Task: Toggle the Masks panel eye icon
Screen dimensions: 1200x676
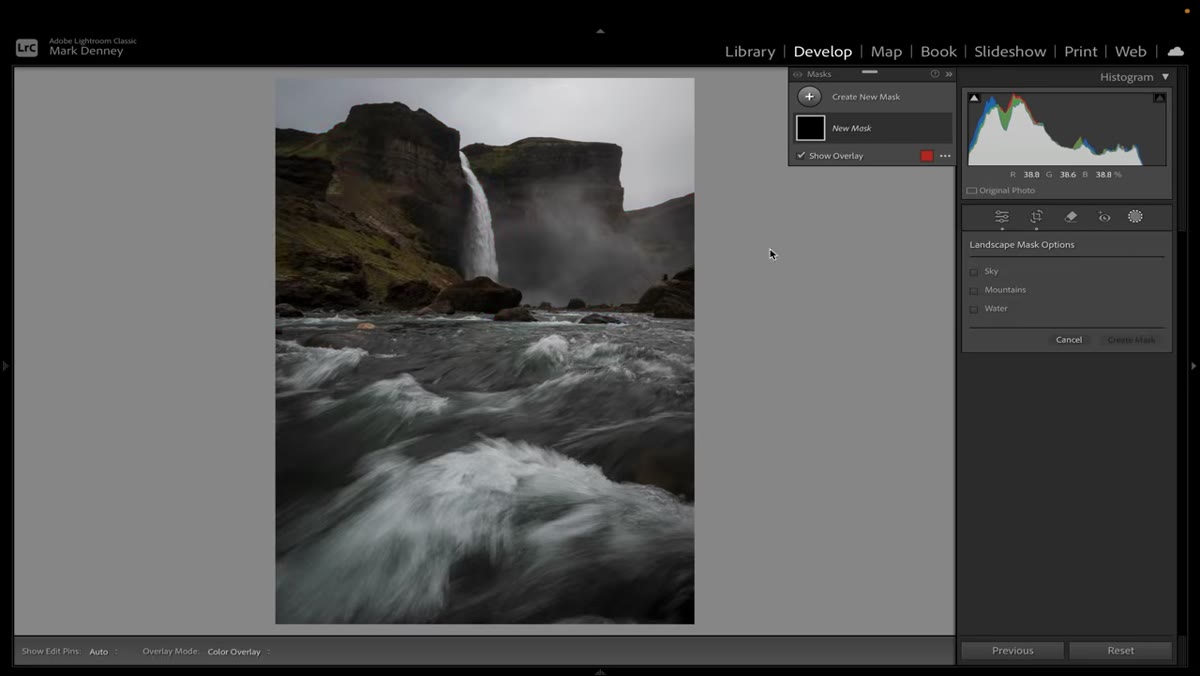Action: click(x=798, y=74)
